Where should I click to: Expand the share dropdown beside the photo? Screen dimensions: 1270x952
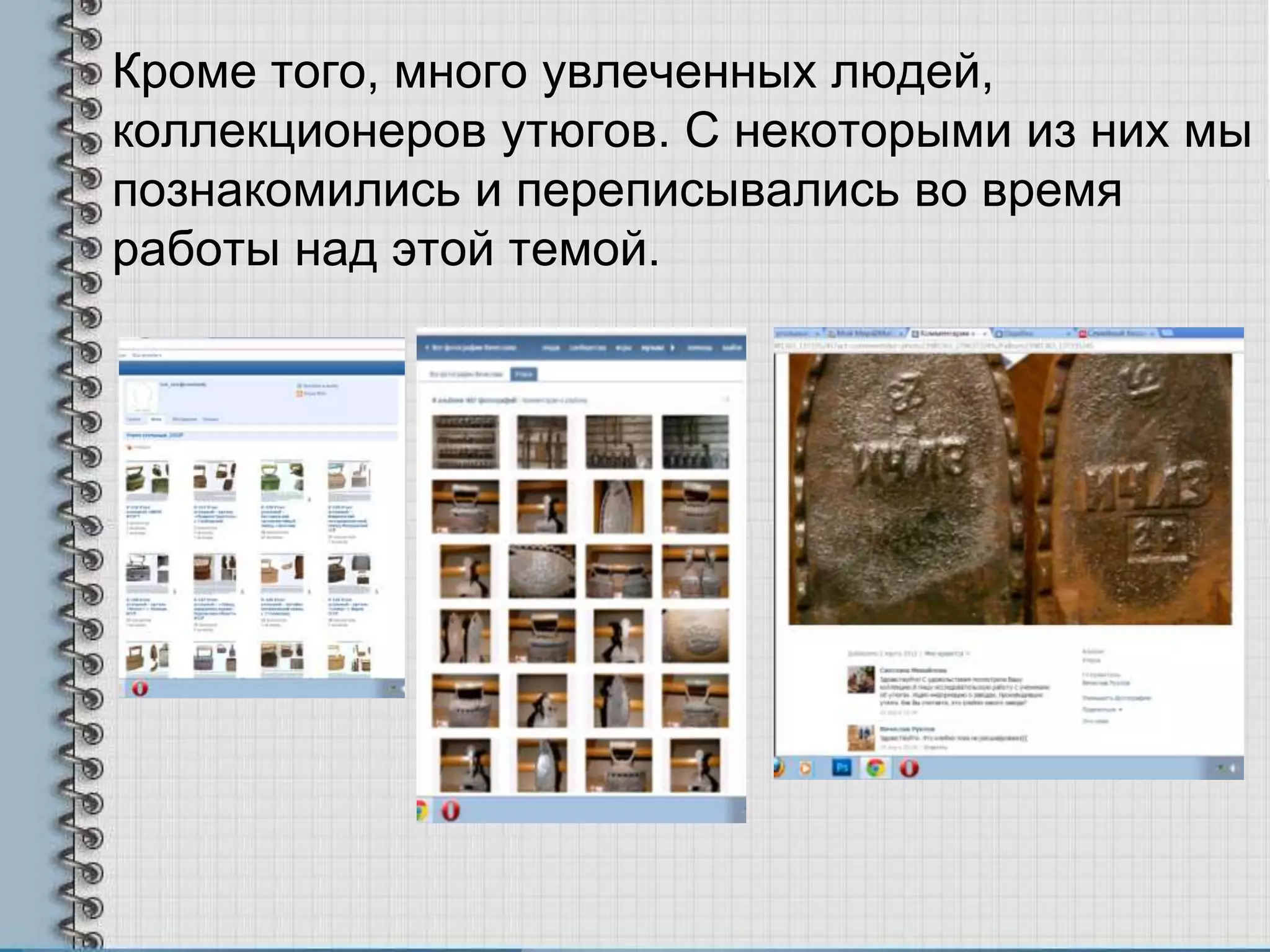click(x=1104, y=709)
